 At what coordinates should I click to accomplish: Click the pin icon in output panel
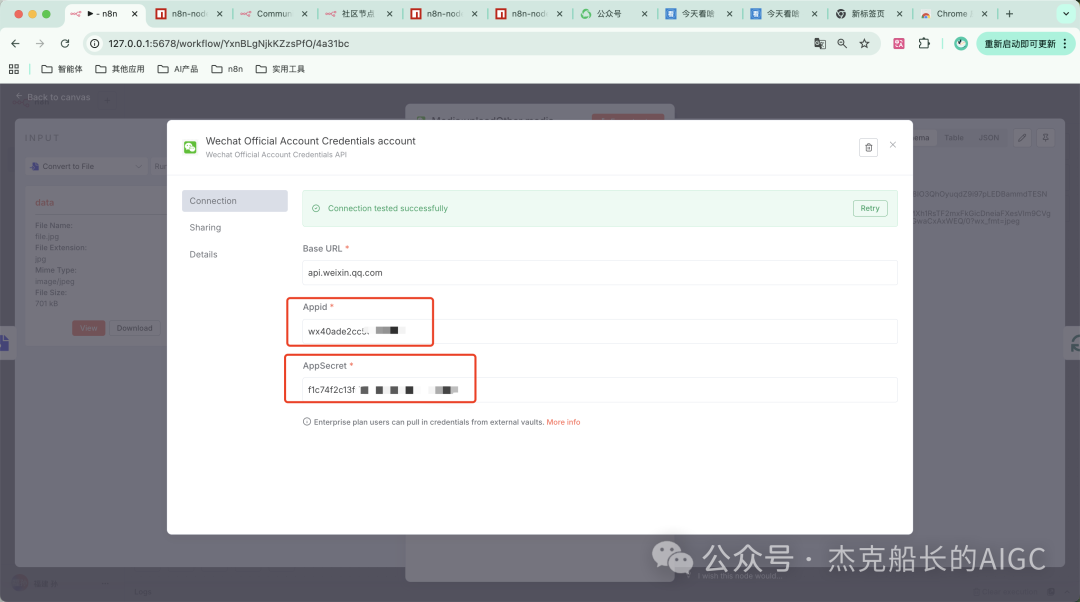click(1046, 138)
